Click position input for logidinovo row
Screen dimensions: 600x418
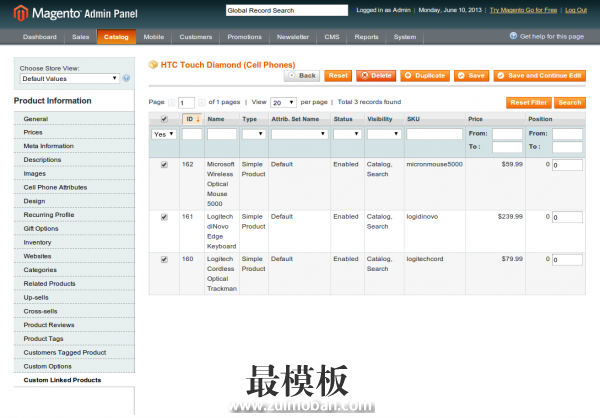[x=567, y=217]
